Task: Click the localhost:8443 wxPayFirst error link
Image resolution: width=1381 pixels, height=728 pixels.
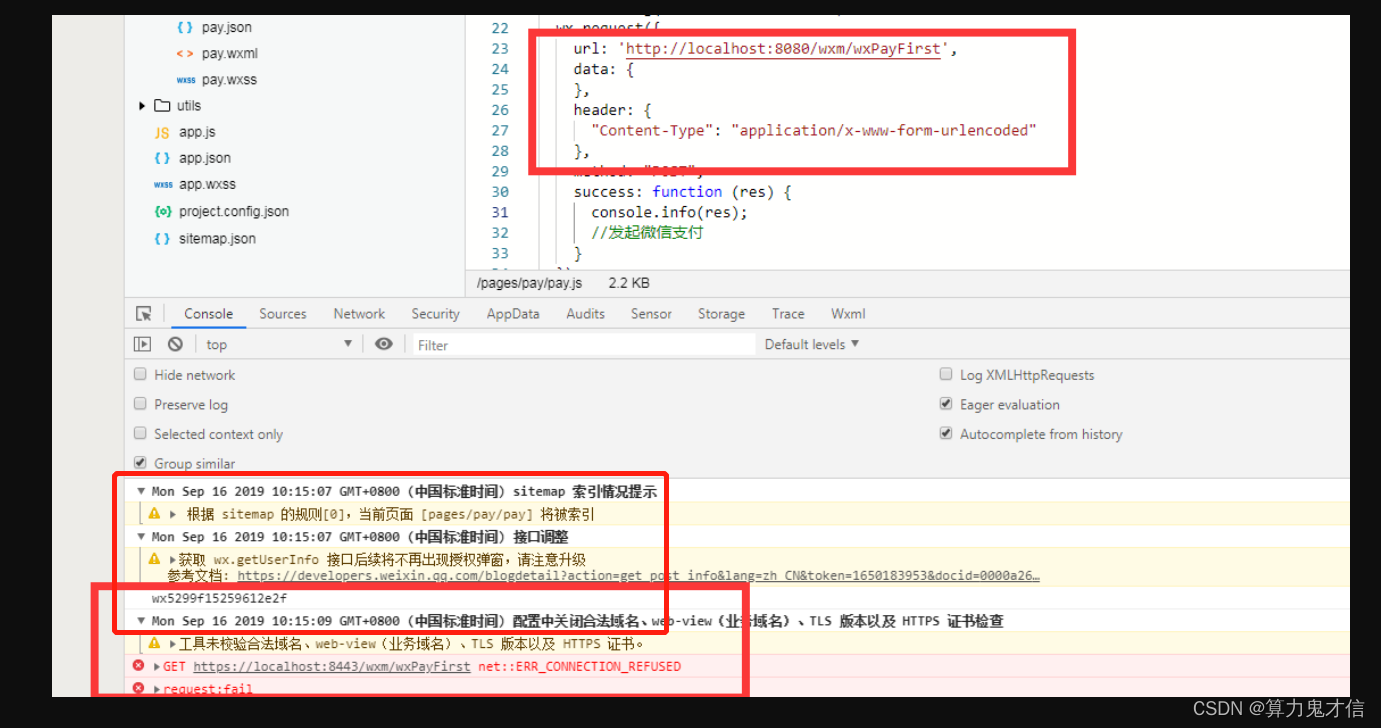Action: (x=330, y=665)
